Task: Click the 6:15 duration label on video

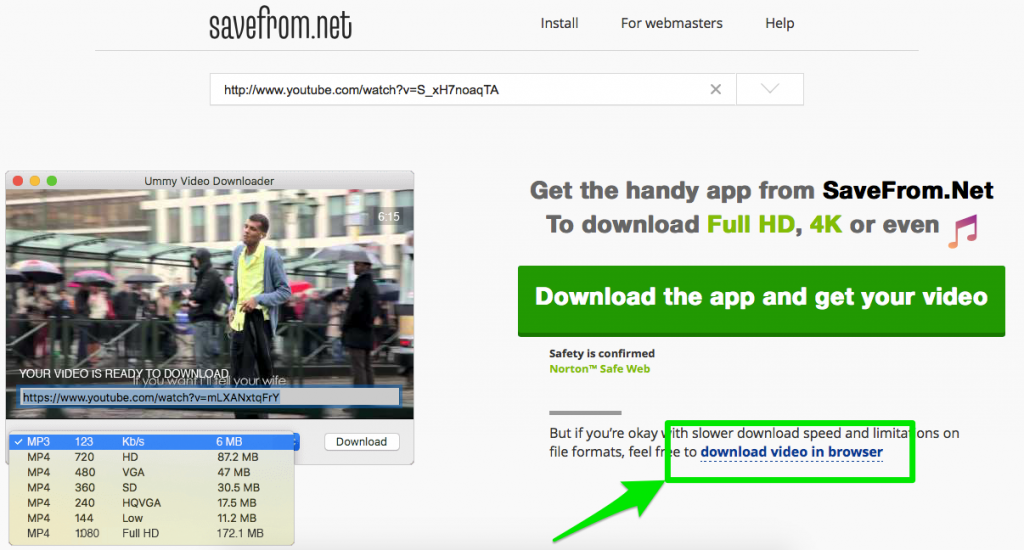Action: tap(389, 217)
